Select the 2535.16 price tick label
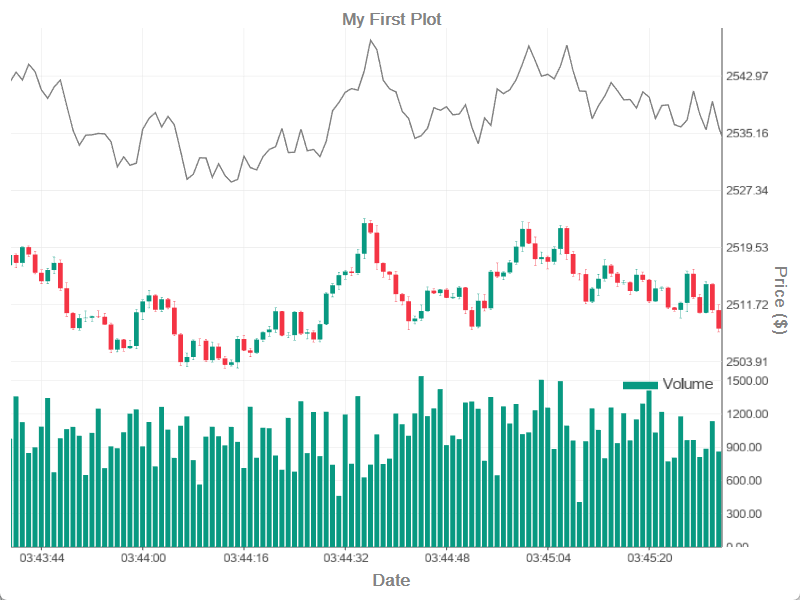 [x=747, y=133]
